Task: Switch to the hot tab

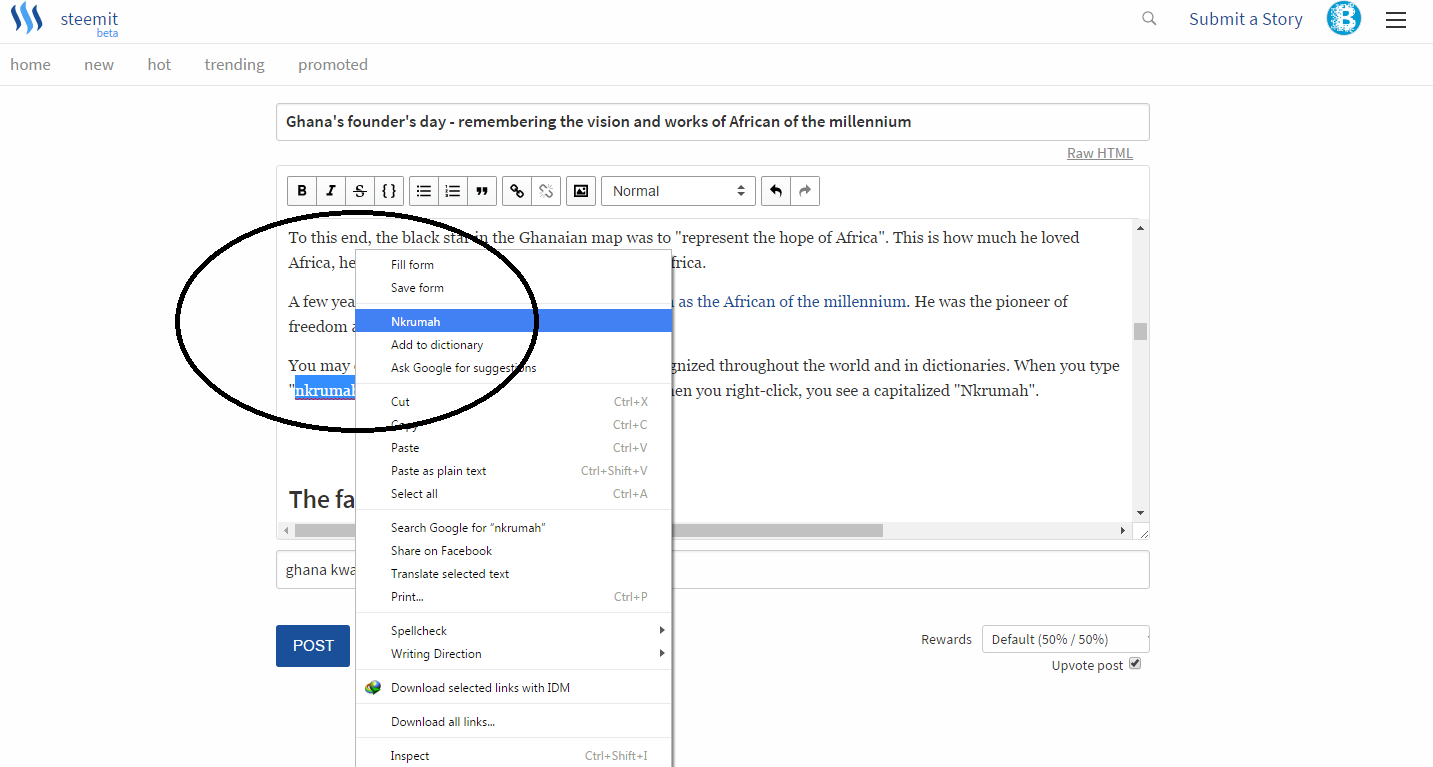Action: 159,65
